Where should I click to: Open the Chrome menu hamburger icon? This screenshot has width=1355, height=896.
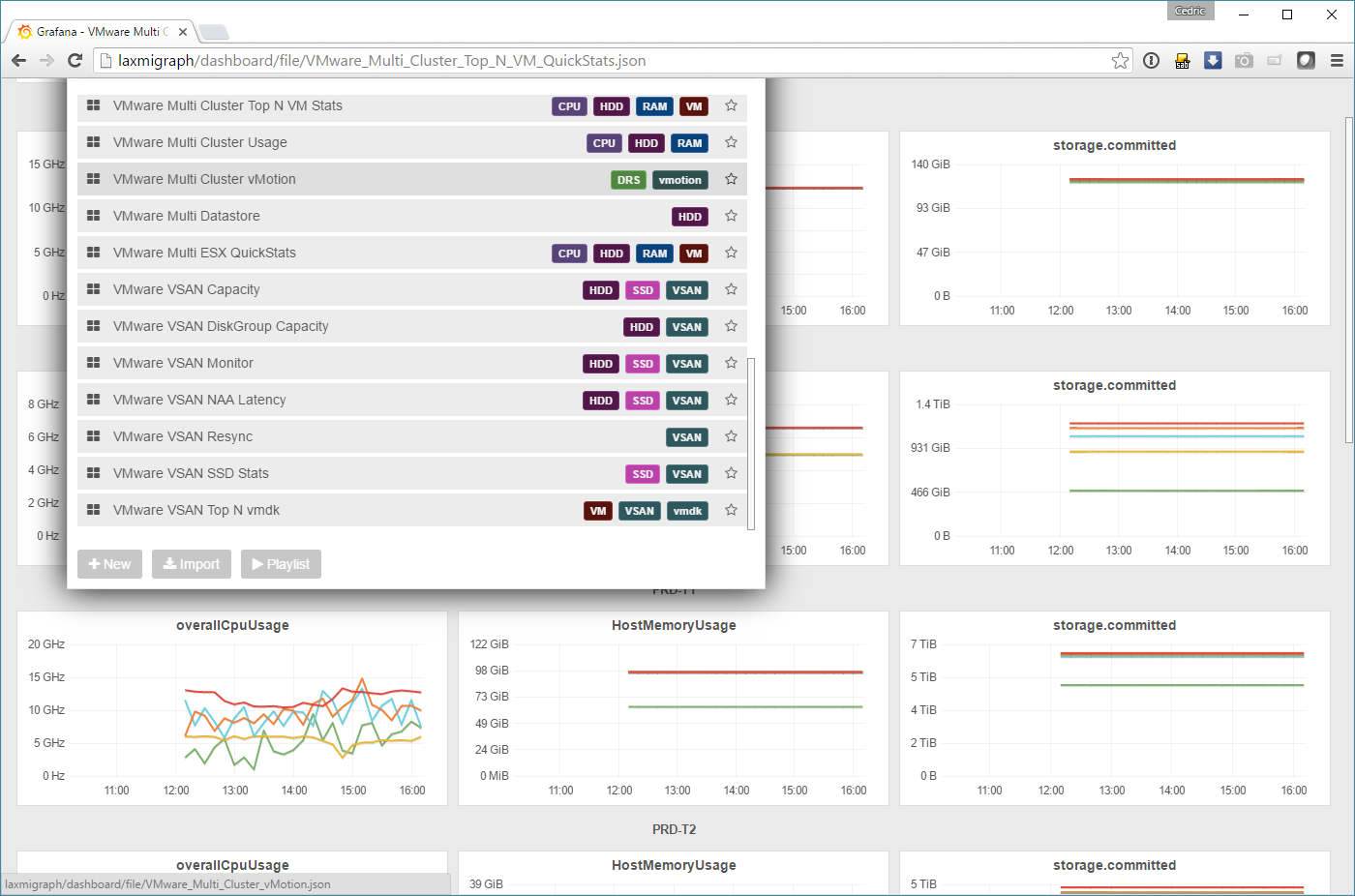point(1337,60)
